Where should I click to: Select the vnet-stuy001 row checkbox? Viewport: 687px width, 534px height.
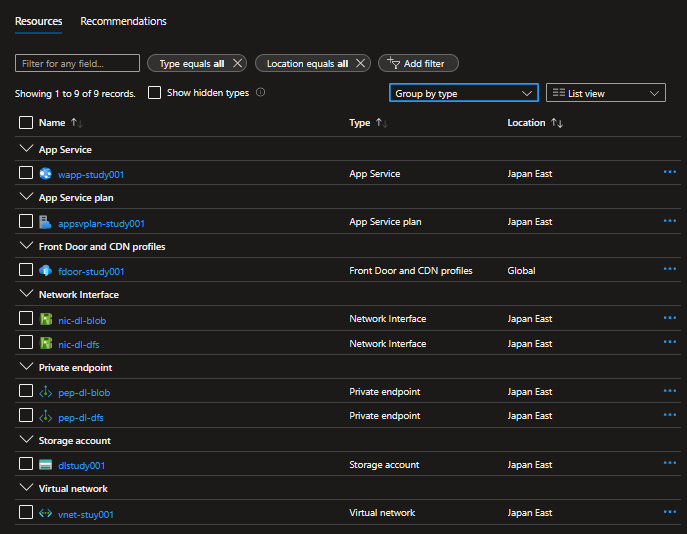click(x=26, y=512)
